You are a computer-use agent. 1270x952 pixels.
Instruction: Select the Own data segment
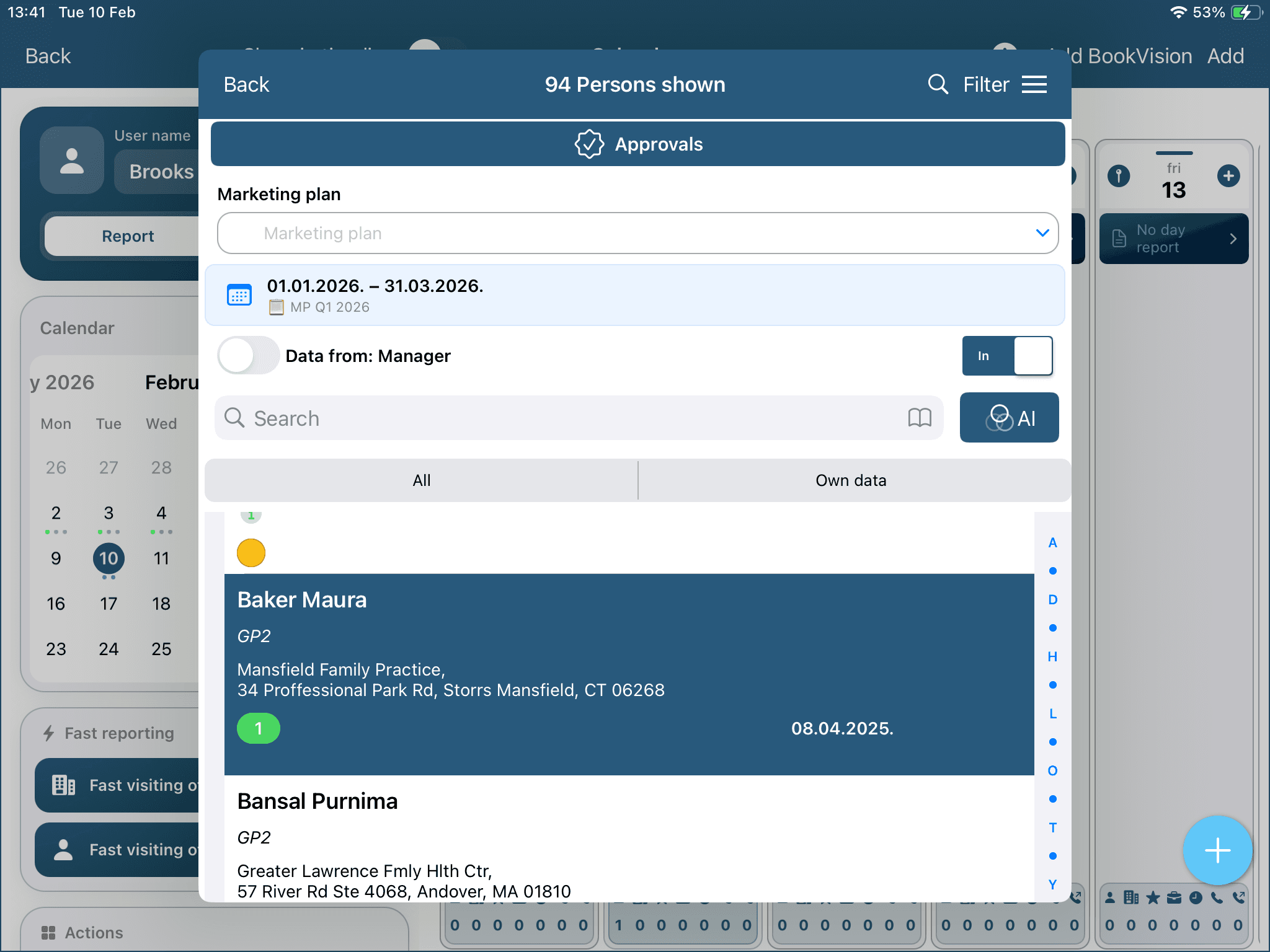[x=851, y=480]
